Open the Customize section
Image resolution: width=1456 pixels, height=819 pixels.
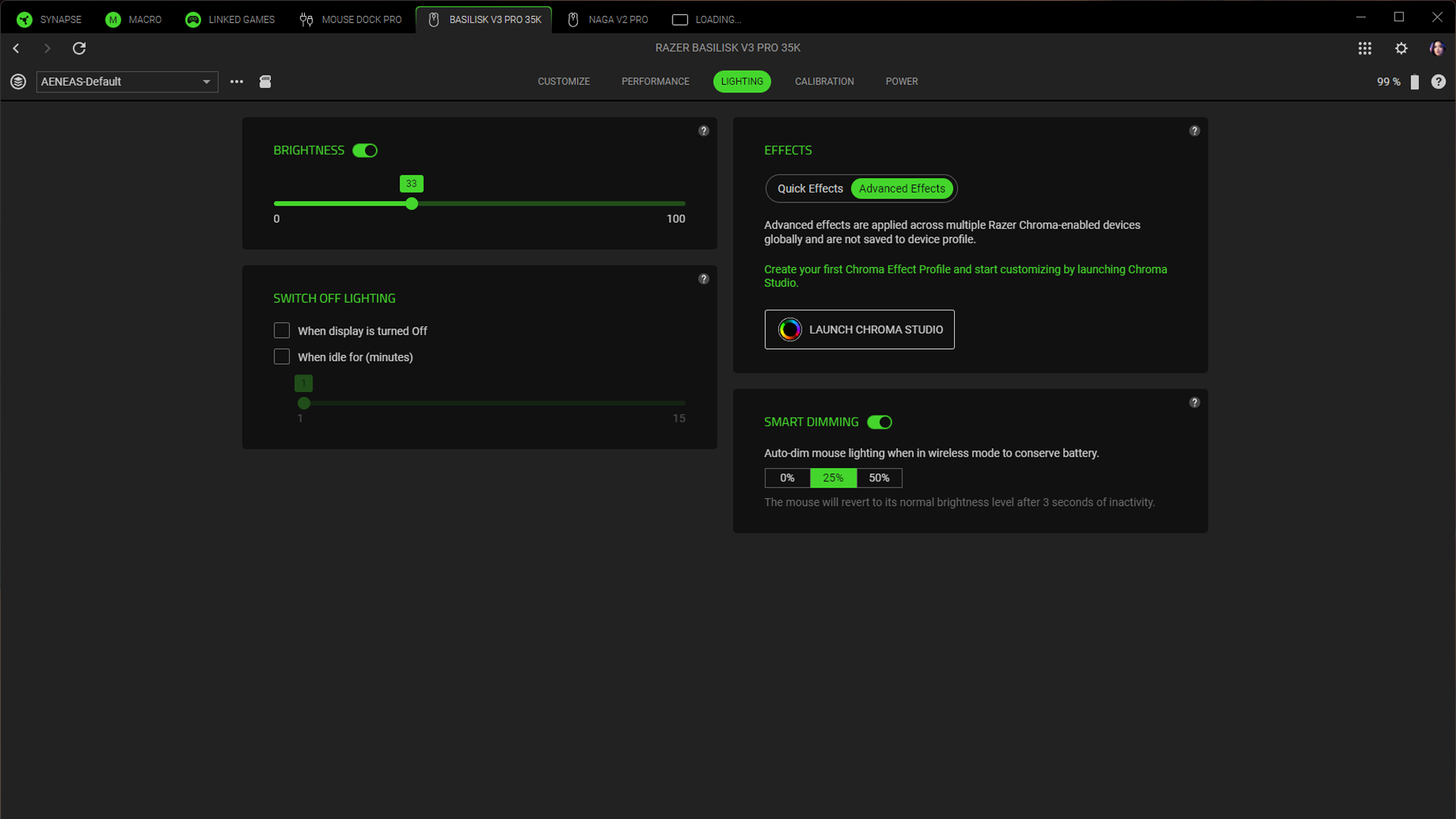pos(563,82)
